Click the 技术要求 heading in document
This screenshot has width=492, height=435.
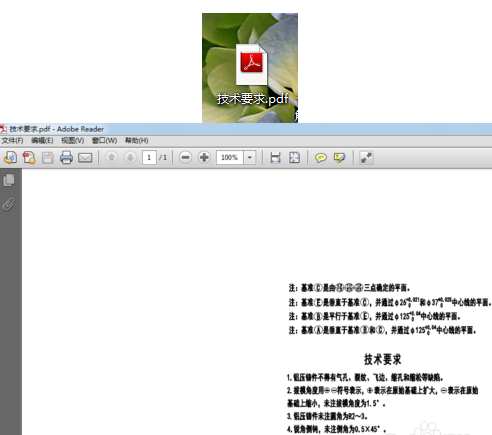click(383, 359)
